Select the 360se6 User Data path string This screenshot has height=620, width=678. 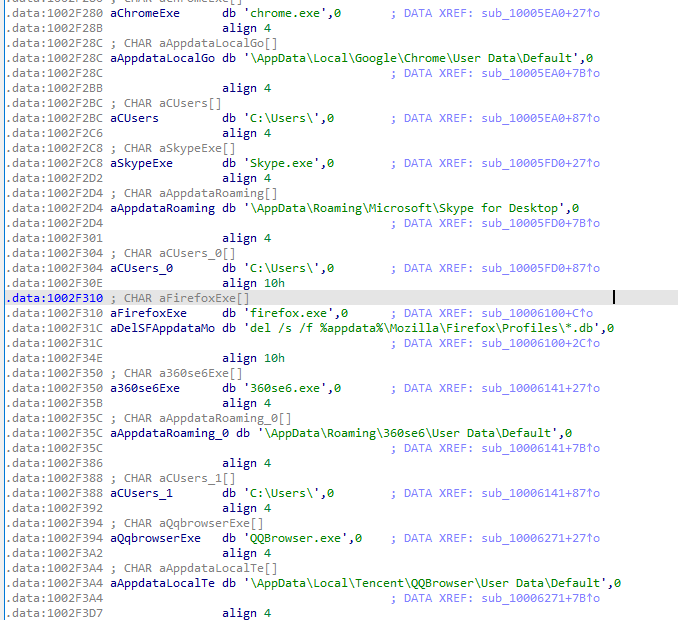tap(408, 433)
